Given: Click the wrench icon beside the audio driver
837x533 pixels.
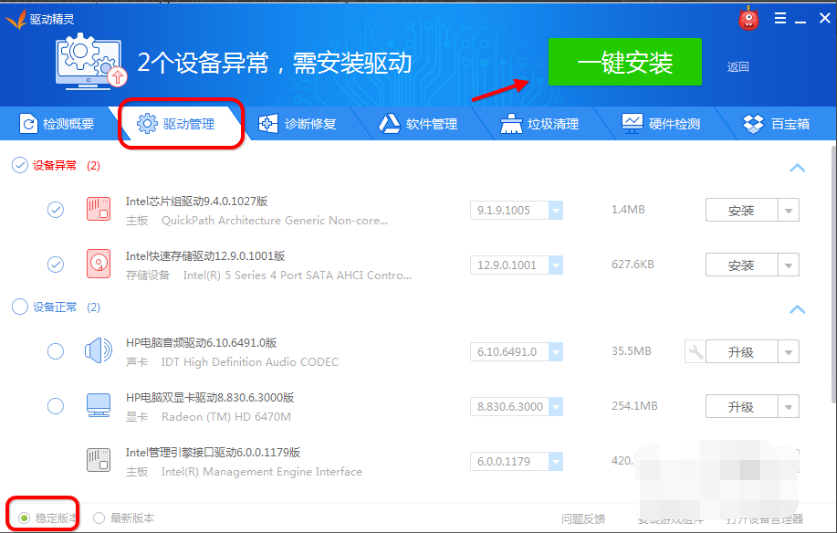Looking at the screenshot, I should [695, 351].
